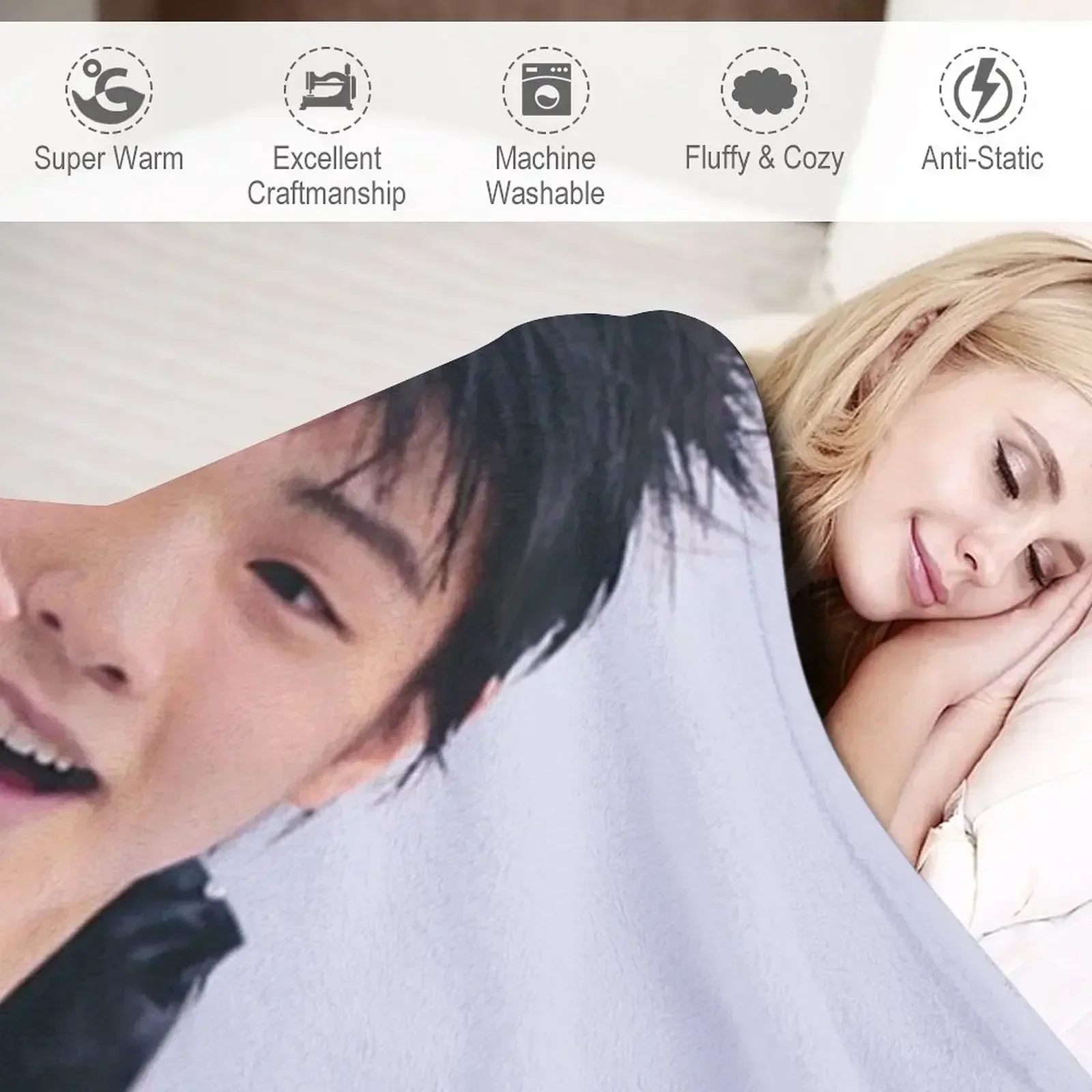
Task: Select the Fluffy & Cozy label
Action: 764,159
